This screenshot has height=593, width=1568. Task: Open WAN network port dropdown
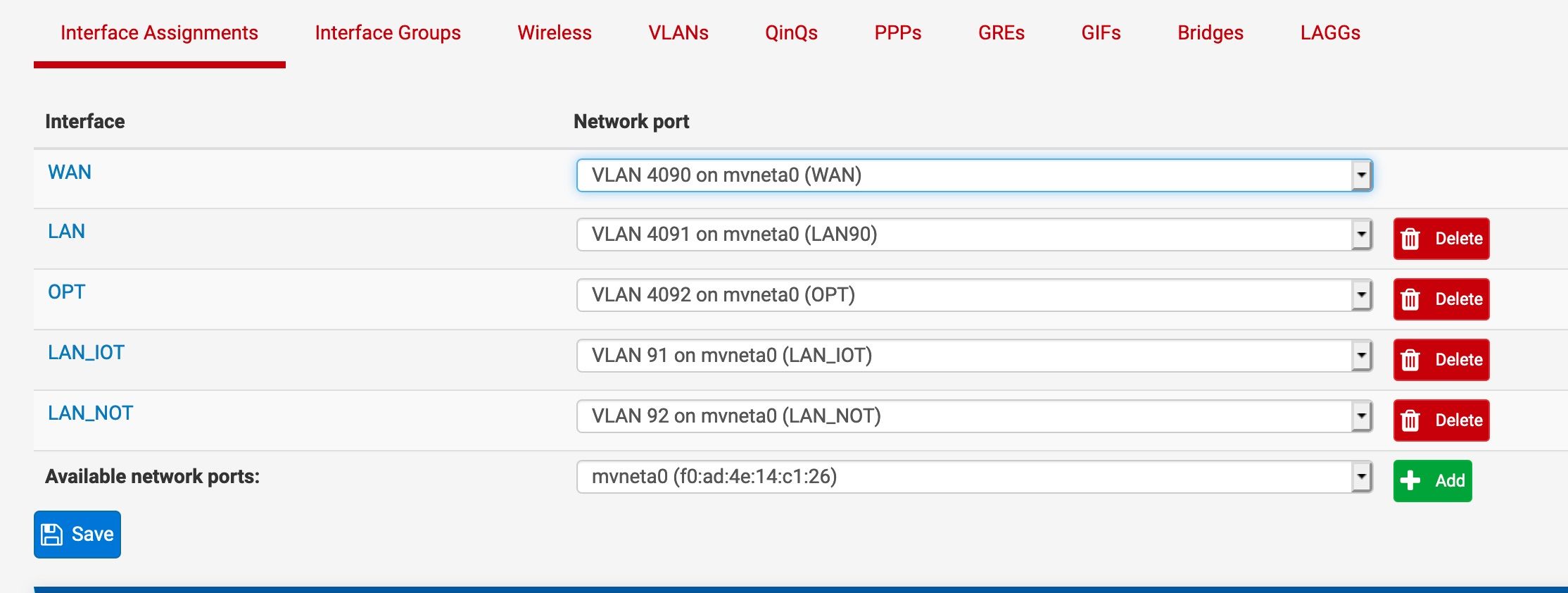tap(974, 175)
